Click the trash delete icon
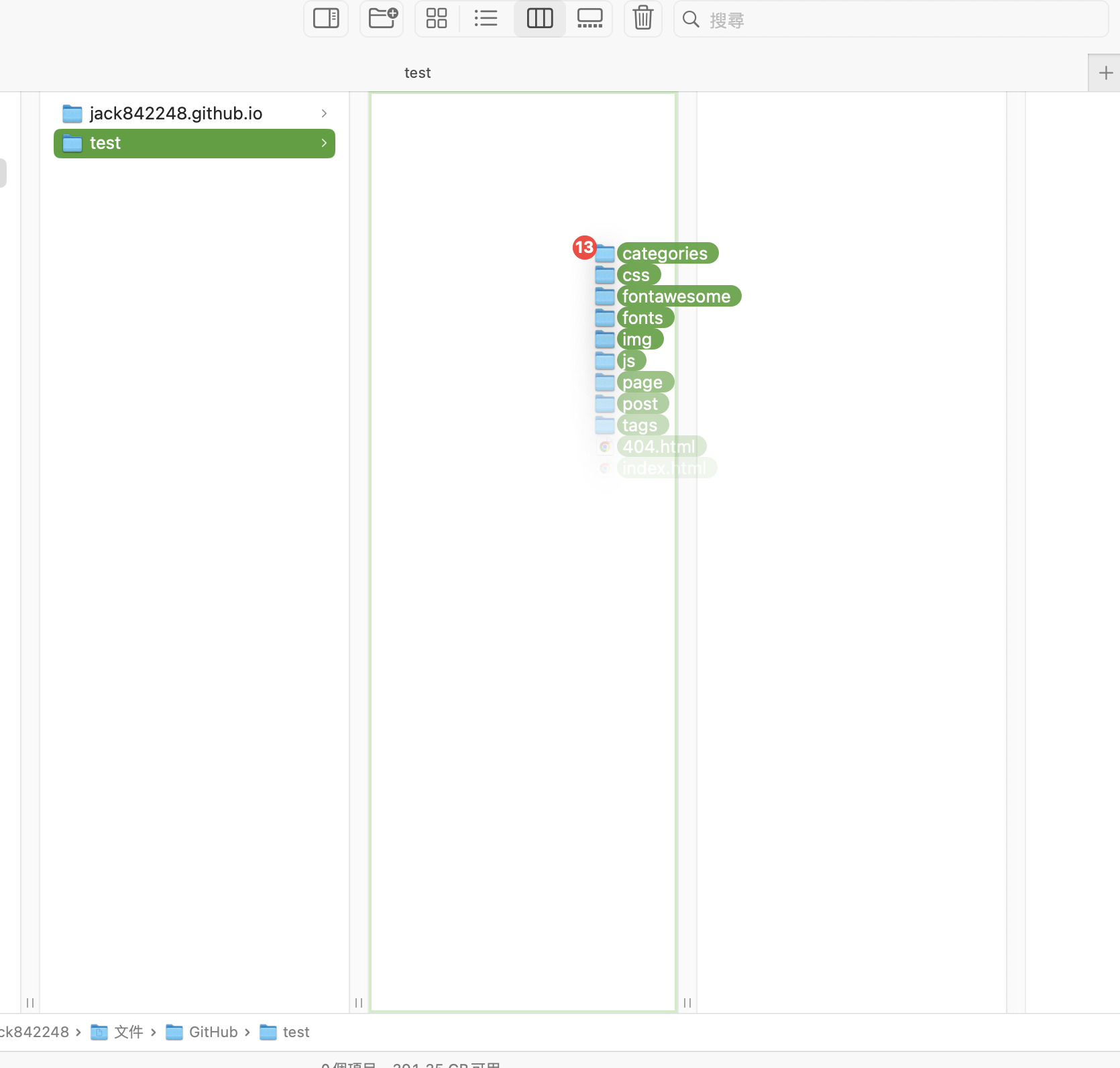Image resolution: width=1120 pixels, height=1068 pixels. pyautogui.click(x=643, y=18)
